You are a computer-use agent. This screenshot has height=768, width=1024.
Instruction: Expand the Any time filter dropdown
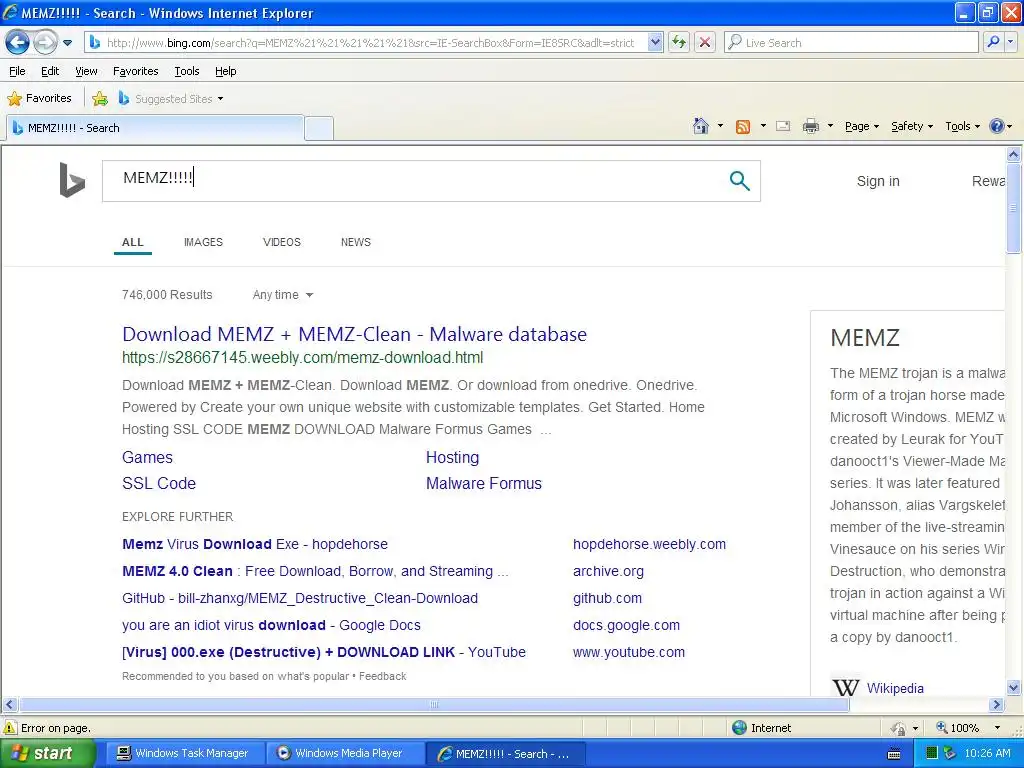pos(283,295)
